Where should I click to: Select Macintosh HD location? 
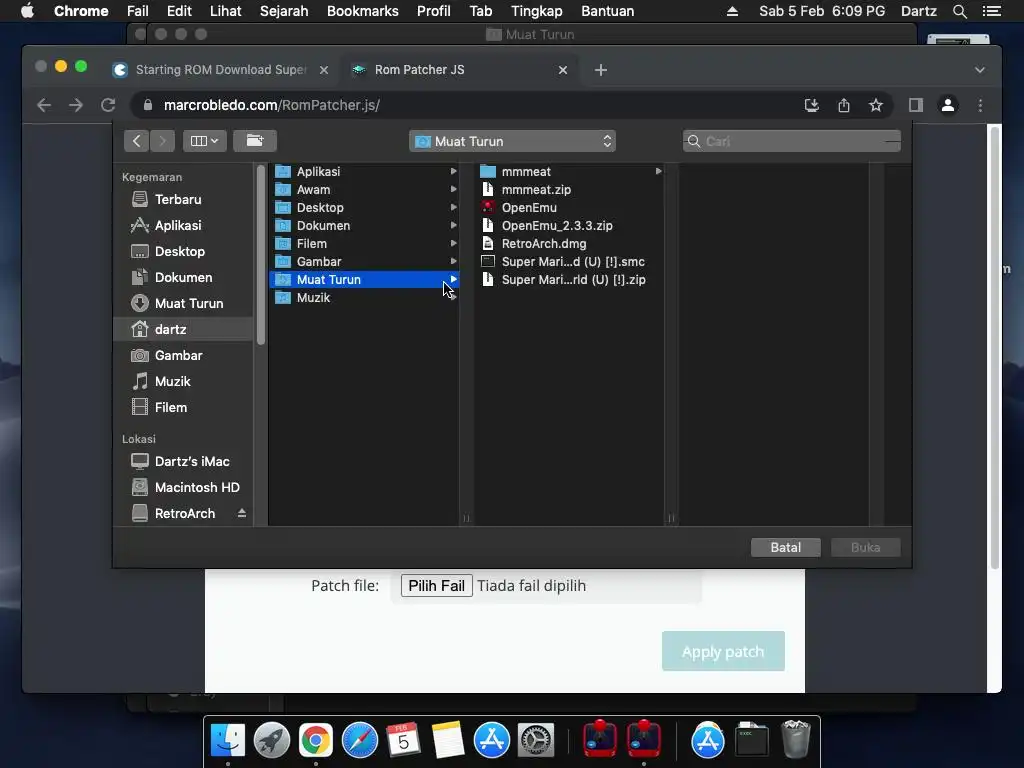[183, 487]
